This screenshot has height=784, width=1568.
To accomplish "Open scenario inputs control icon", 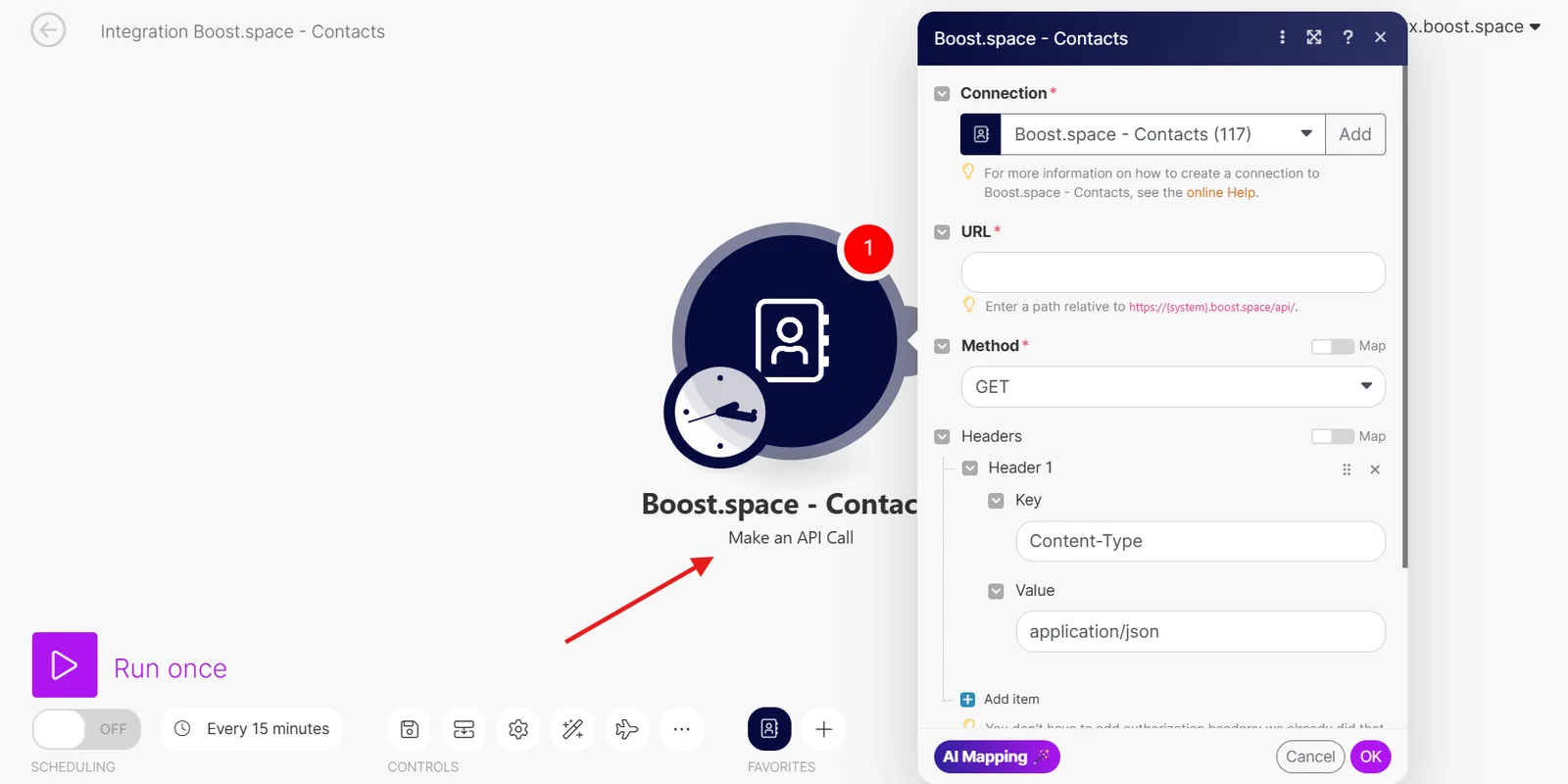I will tap(465, 729).
